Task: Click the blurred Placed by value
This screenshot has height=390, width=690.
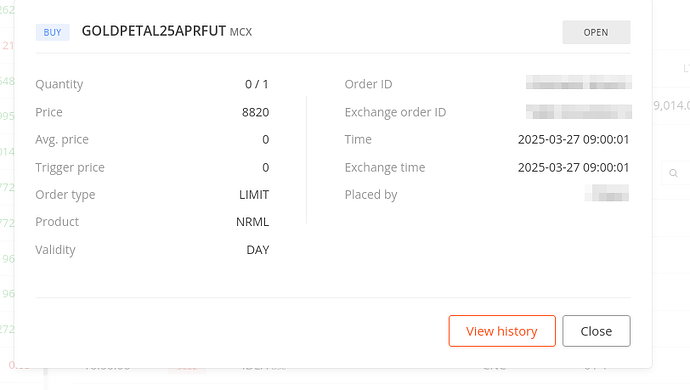Action: coord(607,193)
